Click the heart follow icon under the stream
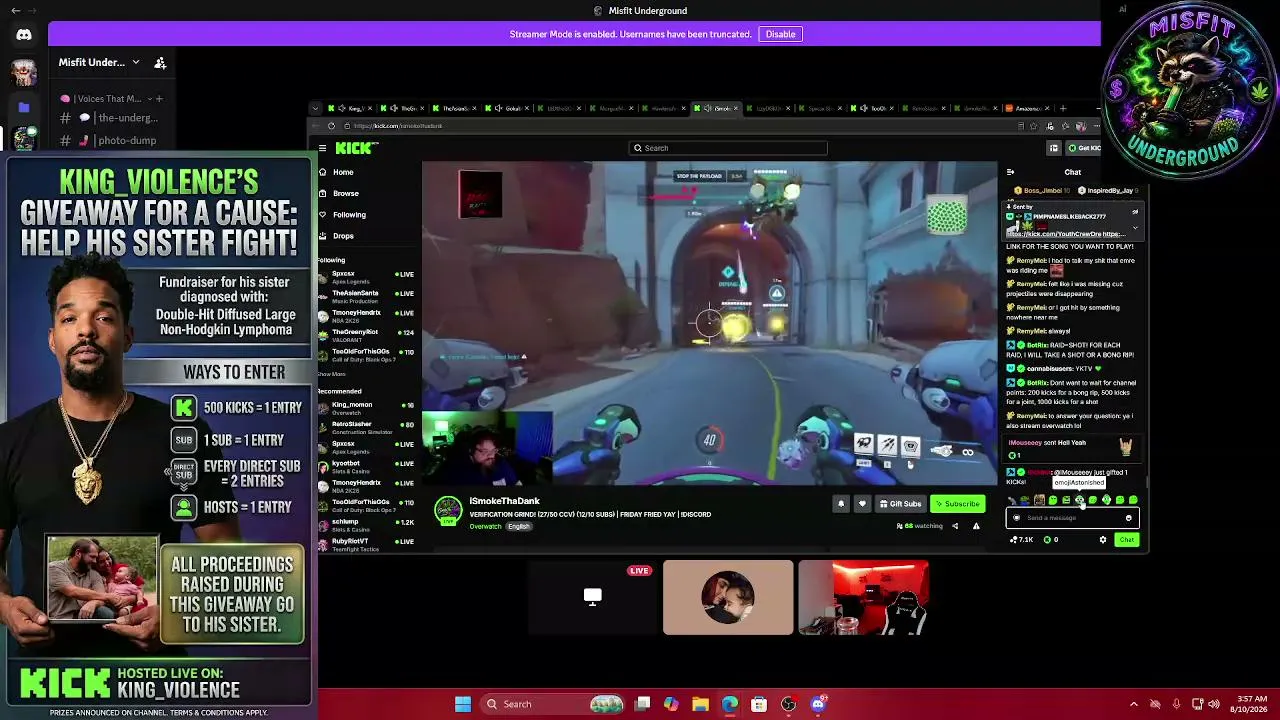 pos(862,504)
